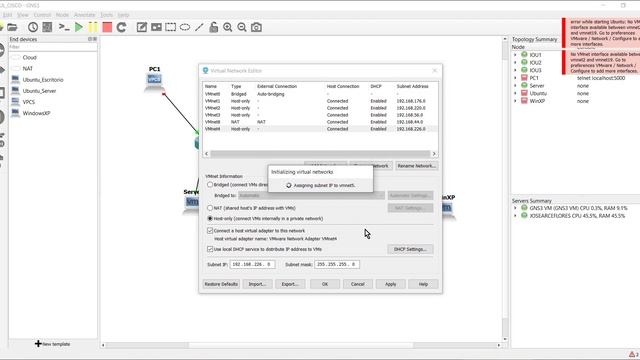Pick NAT device in End devices
The image size is (640, 360).
[x=27, y=69]
